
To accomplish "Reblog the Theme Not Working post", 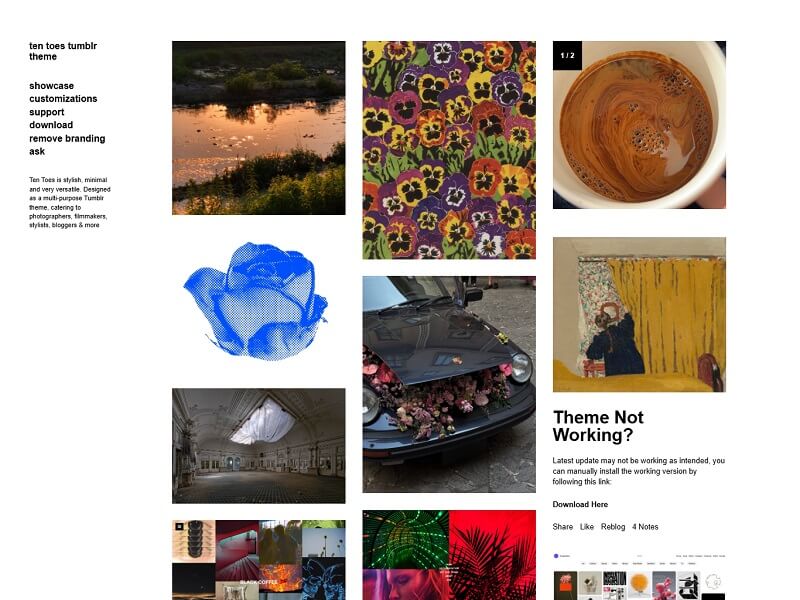I will coord(613,527).
